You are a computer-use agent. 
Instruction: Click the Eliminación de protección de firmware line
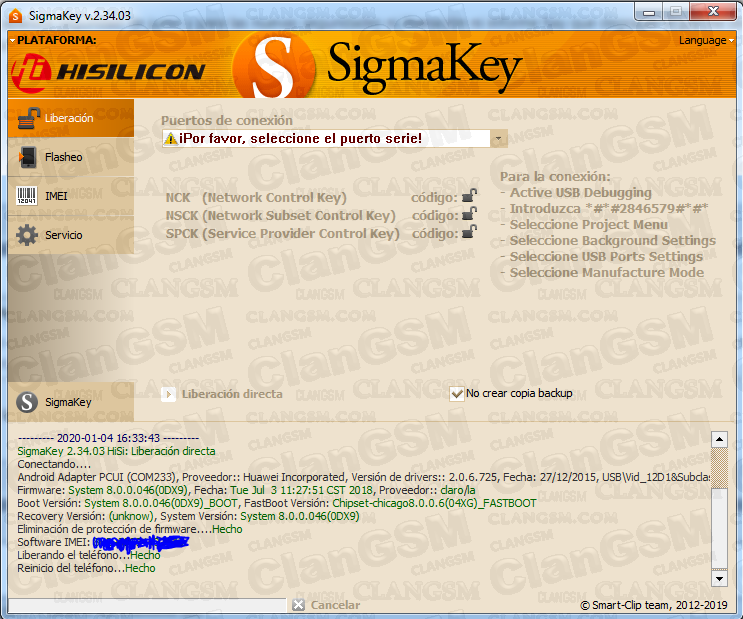click(x=130, y=529)
